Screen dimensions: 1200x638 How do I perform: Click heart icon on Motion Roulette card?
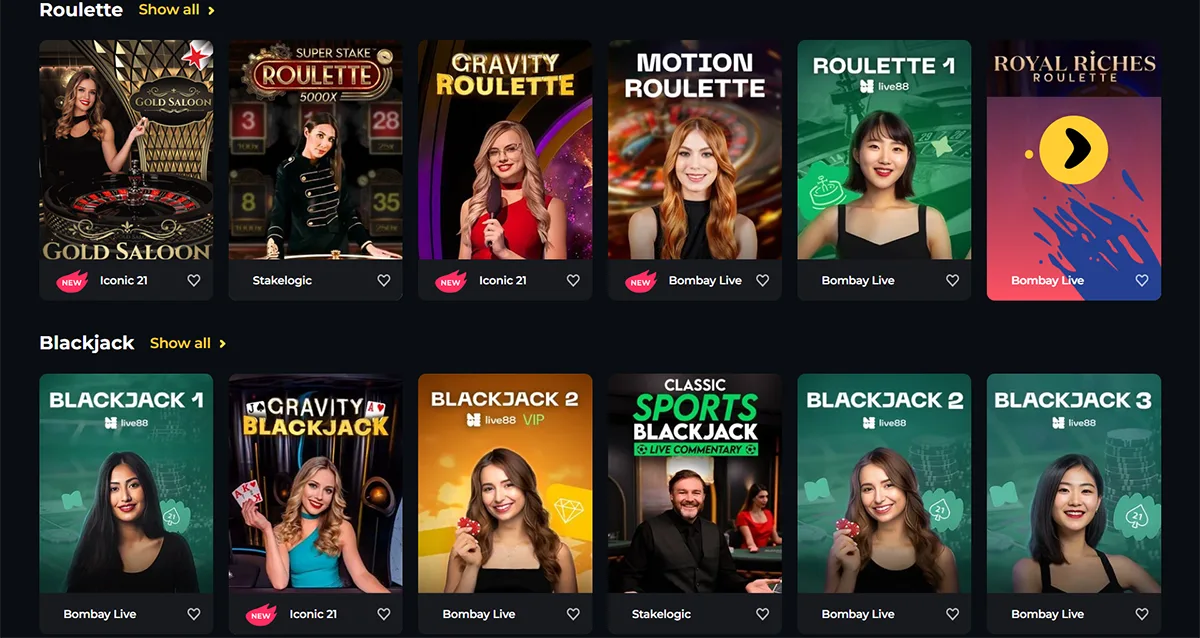[x=763, y=281]
